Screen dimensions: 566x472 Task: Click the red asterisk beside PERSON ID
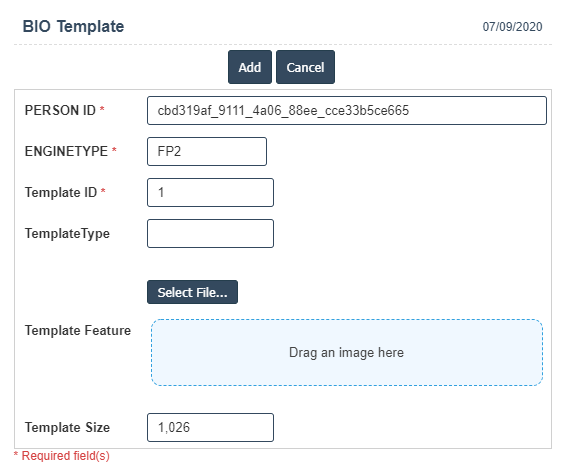pyautogui.click(x=102, y=109)
